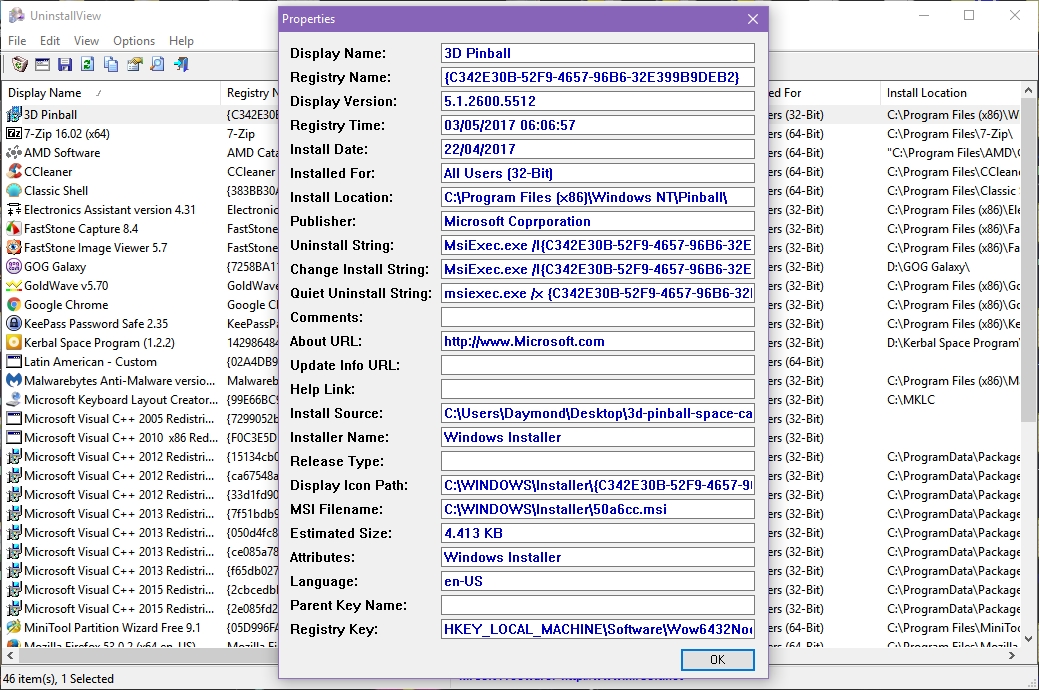This screenshot has height=690, width=1039.
Task: Click the Uninstall recycle-bin toolbar icon
Action: (x=20, y=64)
